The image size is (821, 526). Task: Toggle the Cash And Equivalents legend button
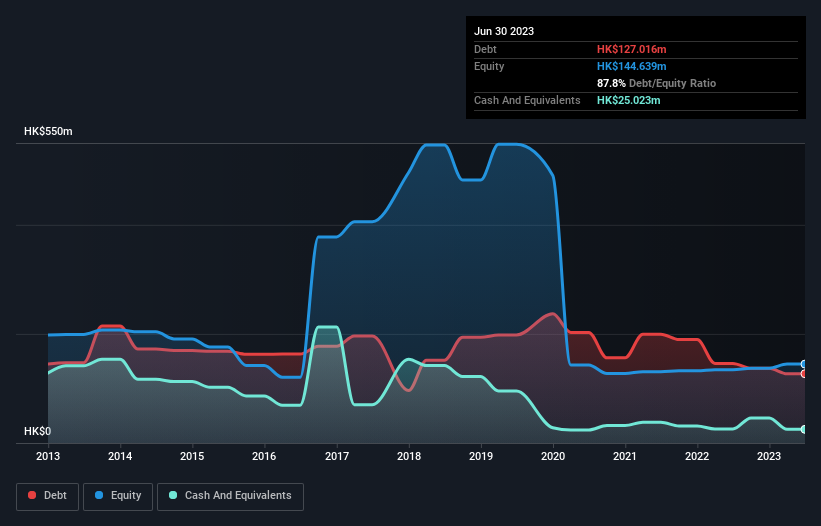click(230, 496)
